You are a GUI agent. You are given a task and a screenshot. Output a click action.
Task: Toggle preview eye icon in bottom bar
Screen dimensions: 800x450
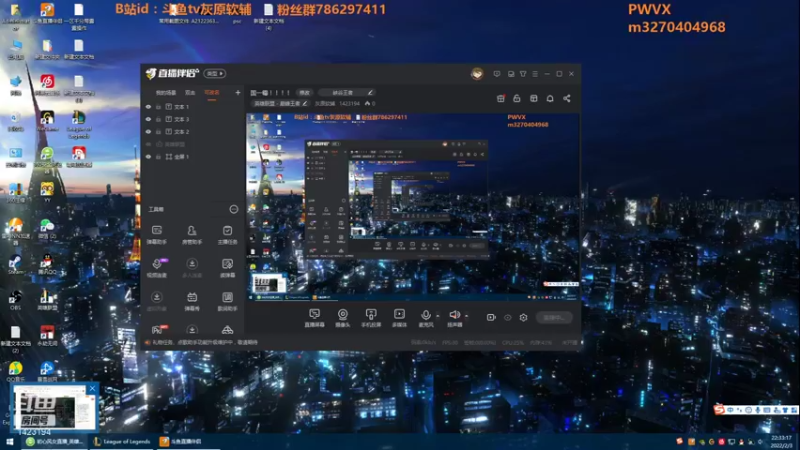tap(508, 317)
